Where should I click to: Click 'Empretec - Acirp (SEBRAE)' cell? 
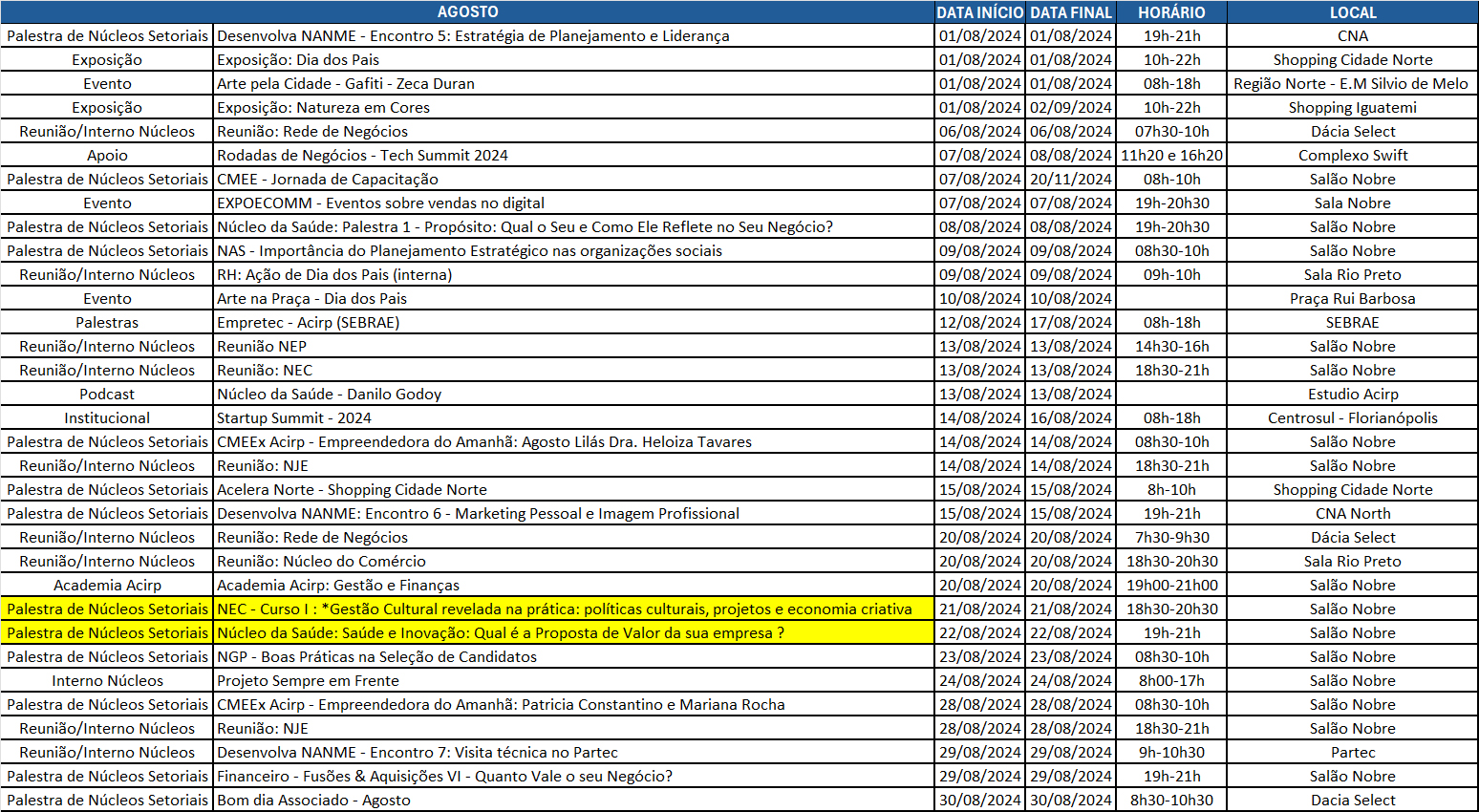pyautogui.click(x=573, y=322)
